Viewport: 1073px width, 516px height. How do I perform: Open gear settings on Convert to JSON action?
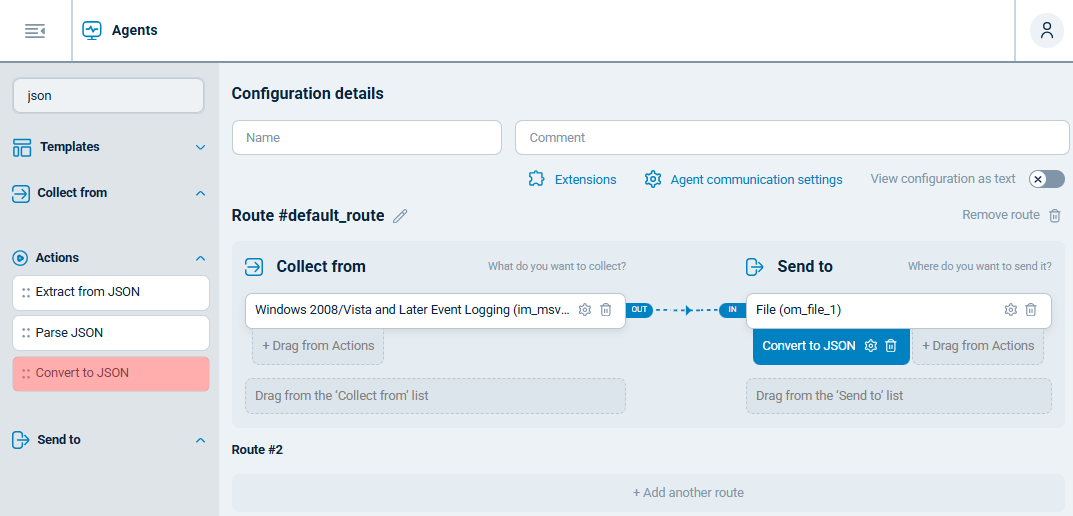[x=871, y=346]
